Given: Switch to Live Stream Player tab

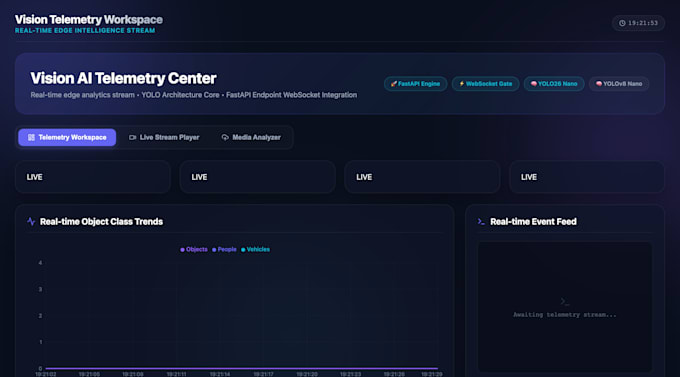Looking at the screenshot, I should pyautogui.click(x=164, y=138).
